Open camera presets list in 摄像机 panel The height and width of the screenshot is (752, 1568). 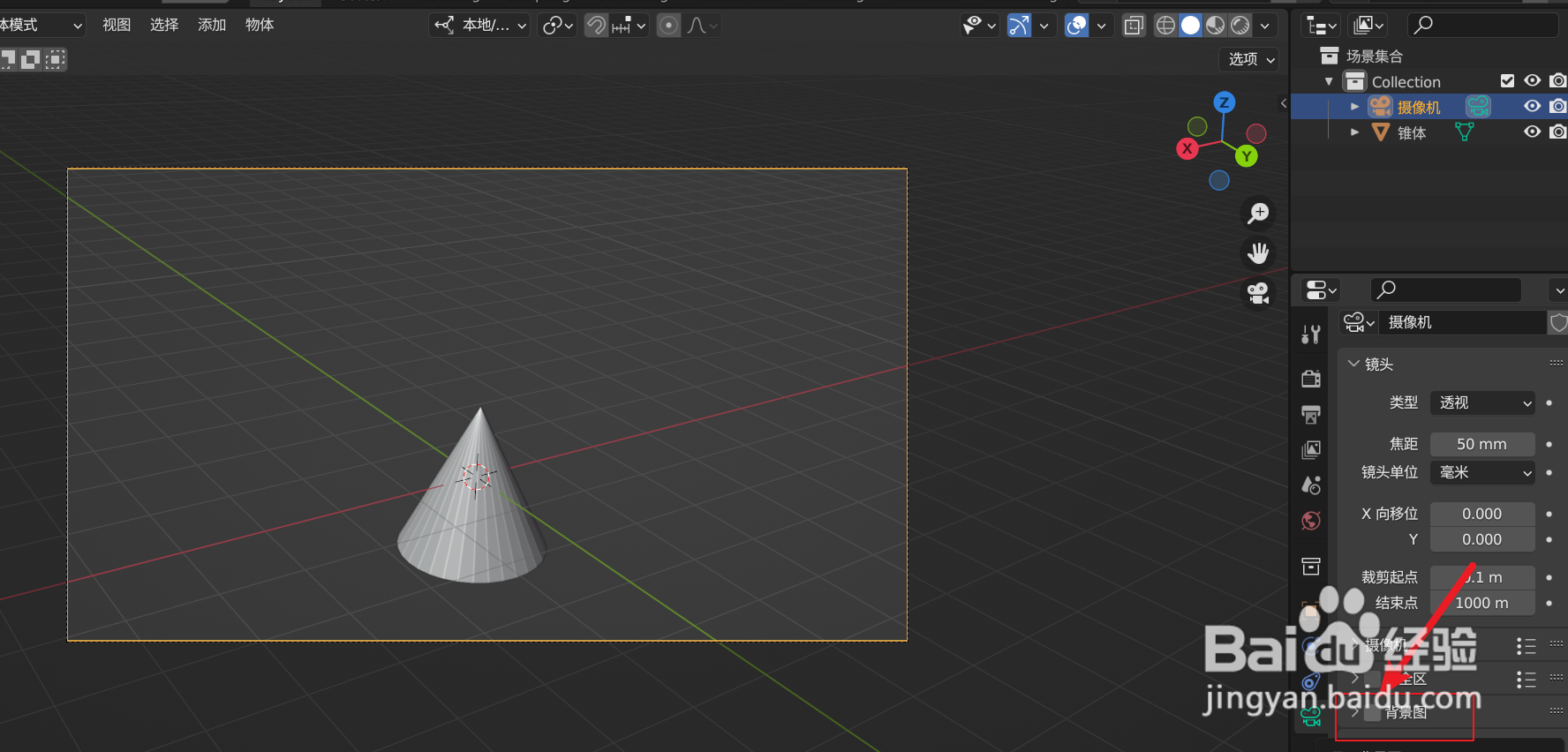click(x=1526, y=646)
